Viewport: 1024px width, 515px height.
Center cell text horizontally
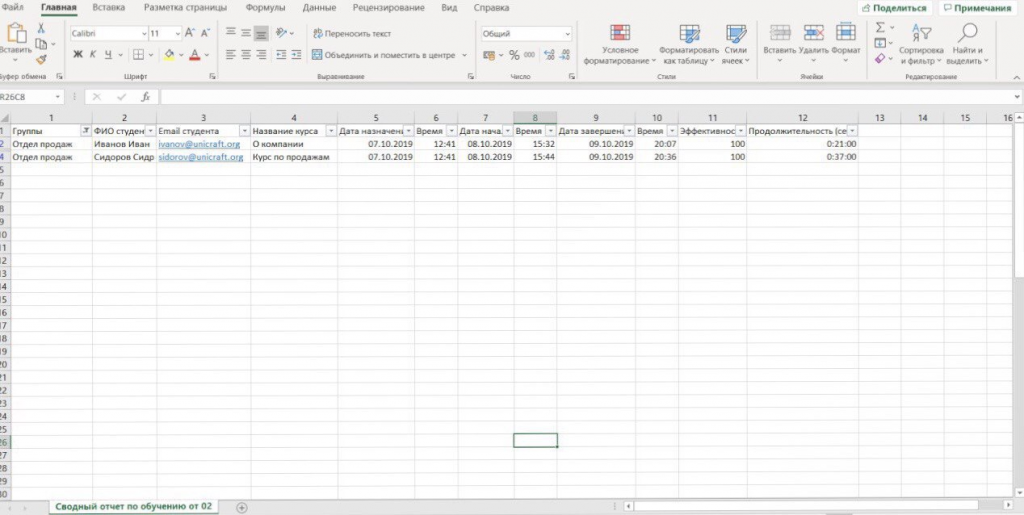tap(246, 55)
